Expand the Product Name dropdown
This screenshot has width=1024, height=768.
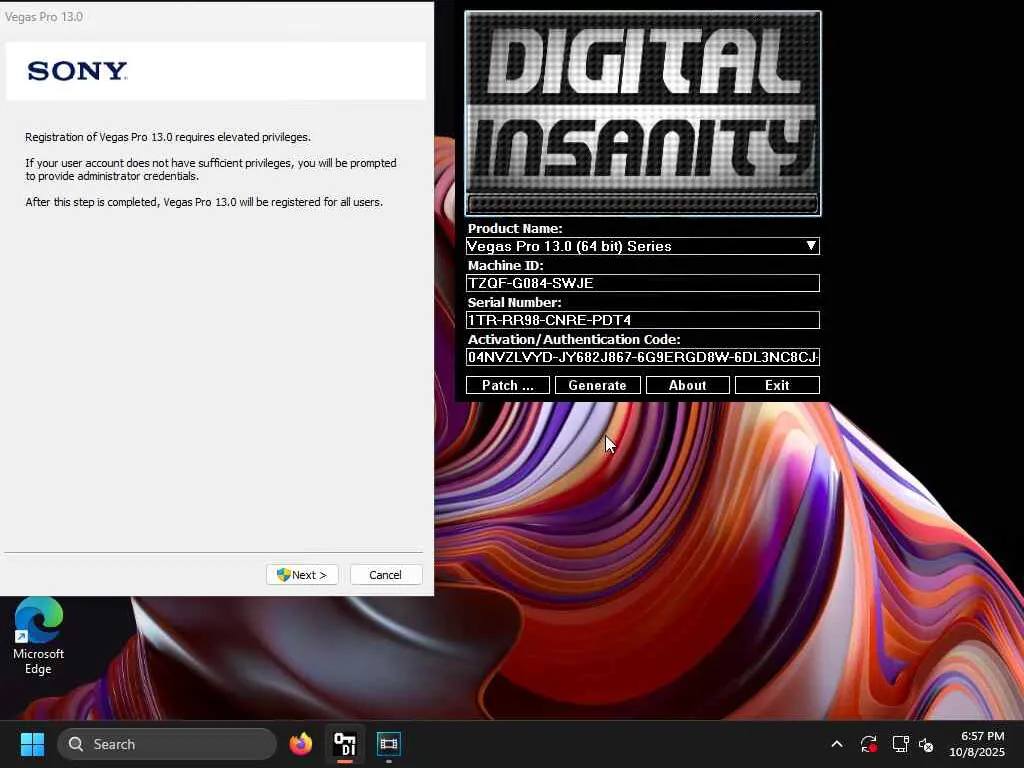pos(810,246)
